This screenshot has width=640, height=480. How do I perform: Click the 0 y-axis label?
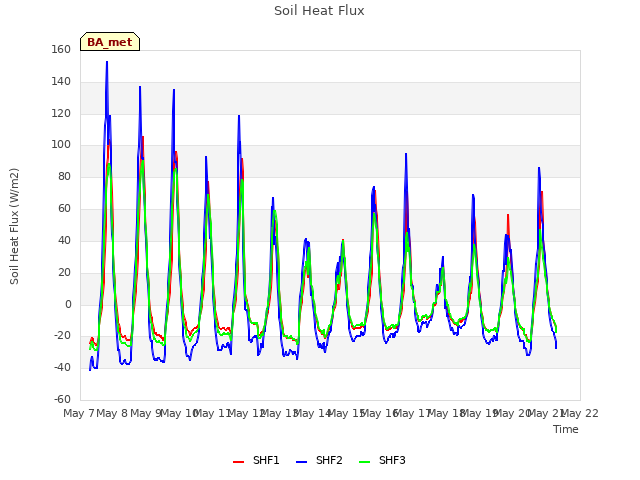click(68, 304)
